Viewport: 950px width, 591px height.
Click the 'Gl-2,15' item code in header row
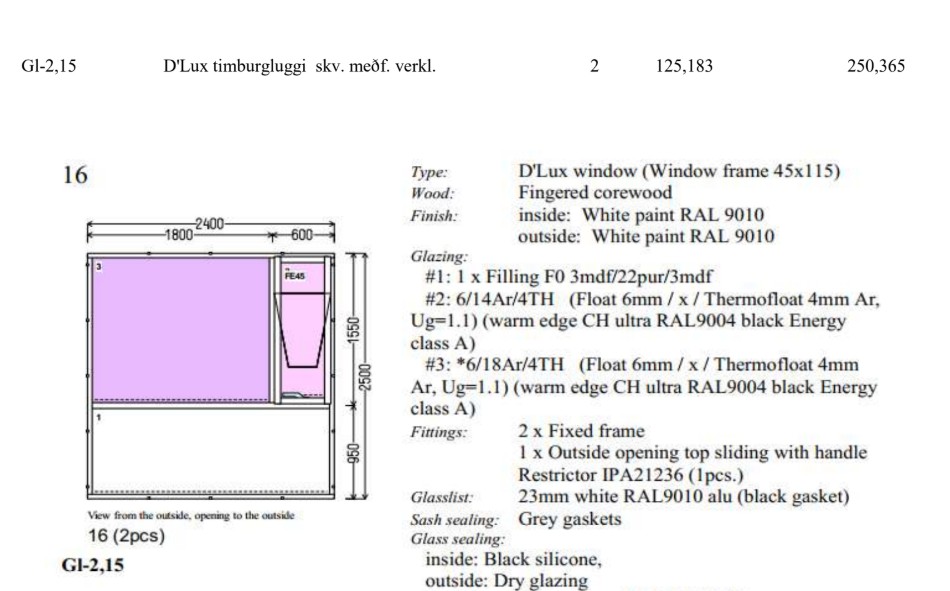[48, 65]
